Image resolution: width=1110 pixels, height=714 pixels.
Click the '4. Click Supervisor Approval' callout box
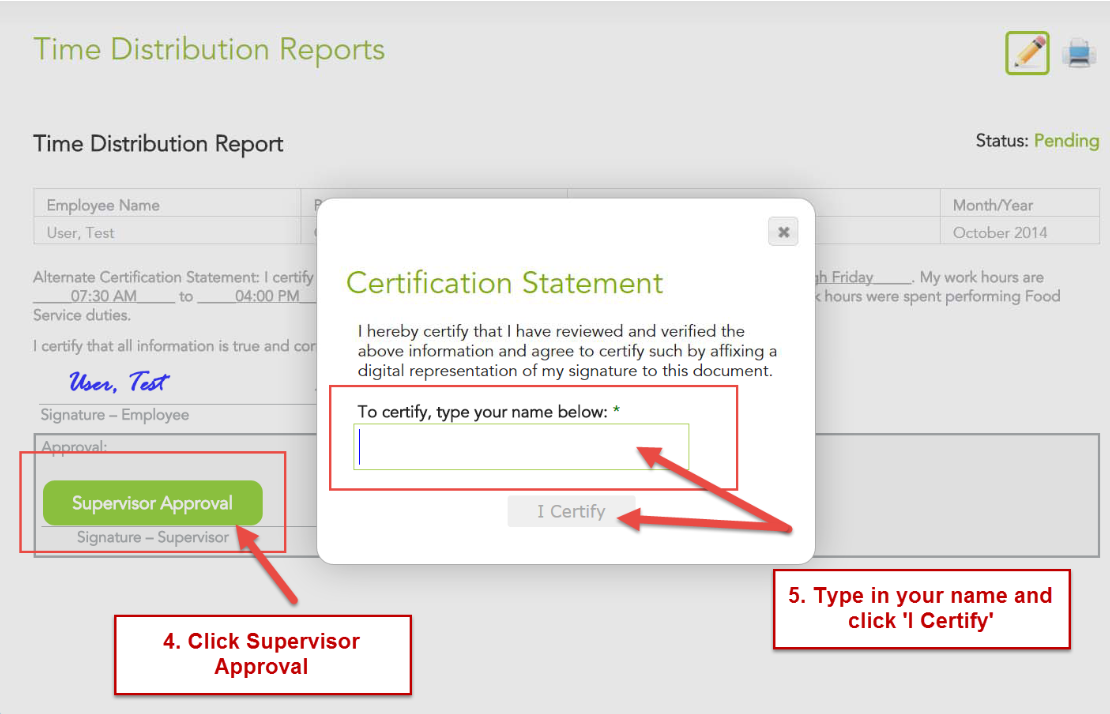pyautogui.click(x=262, y=654)
